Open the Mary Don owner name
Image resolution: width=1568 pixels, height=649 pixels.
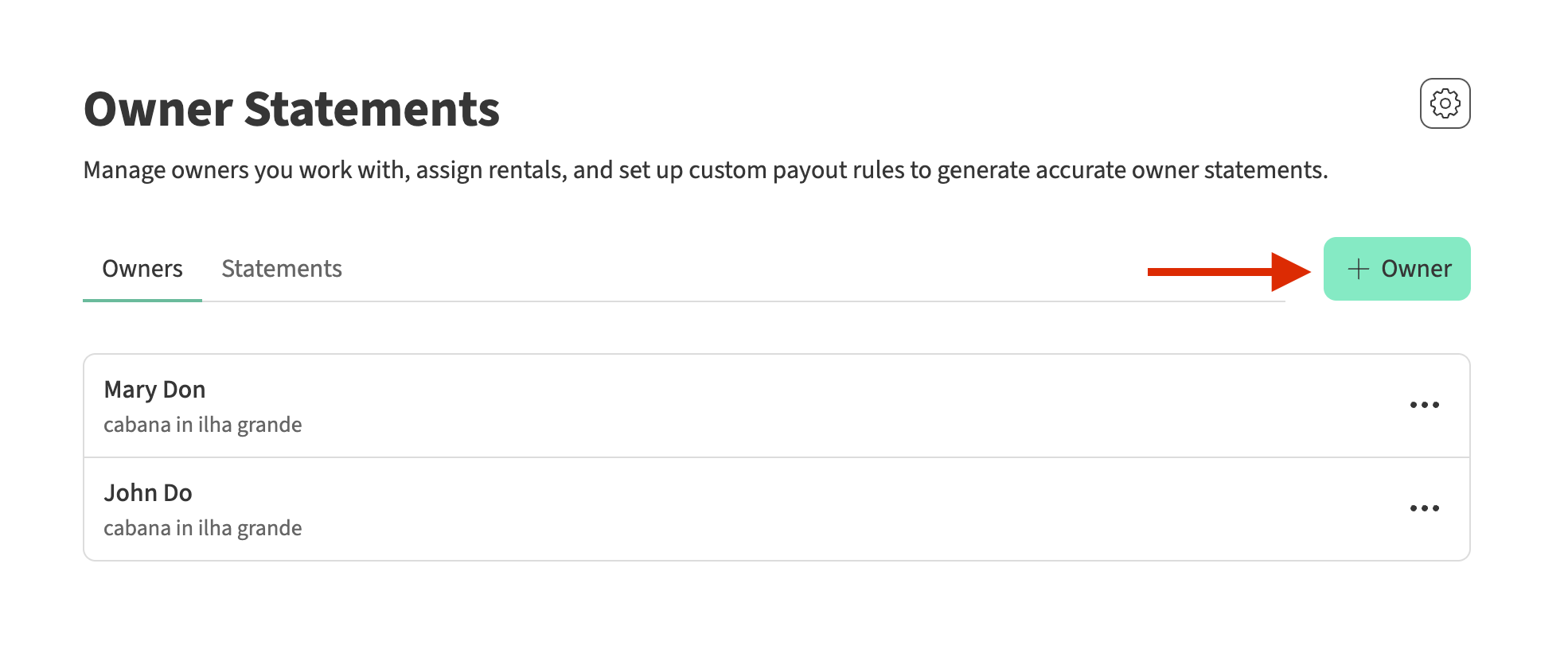click(x=154, y=390)
